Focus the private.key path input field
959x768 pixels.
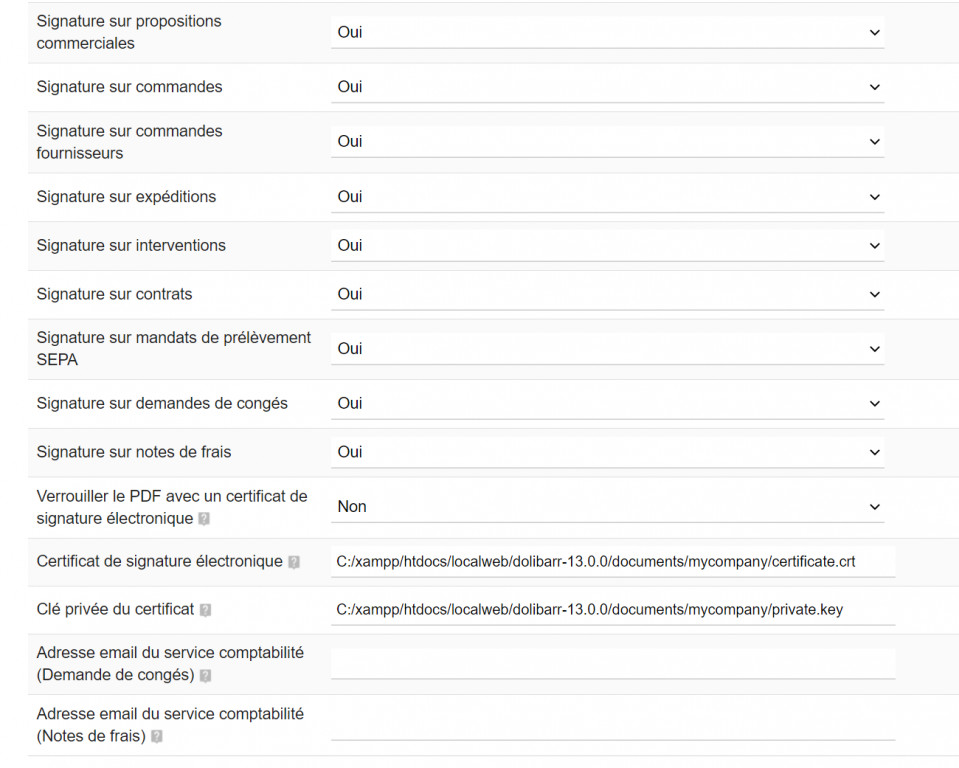pyautogui.click(x=612, y=610)
